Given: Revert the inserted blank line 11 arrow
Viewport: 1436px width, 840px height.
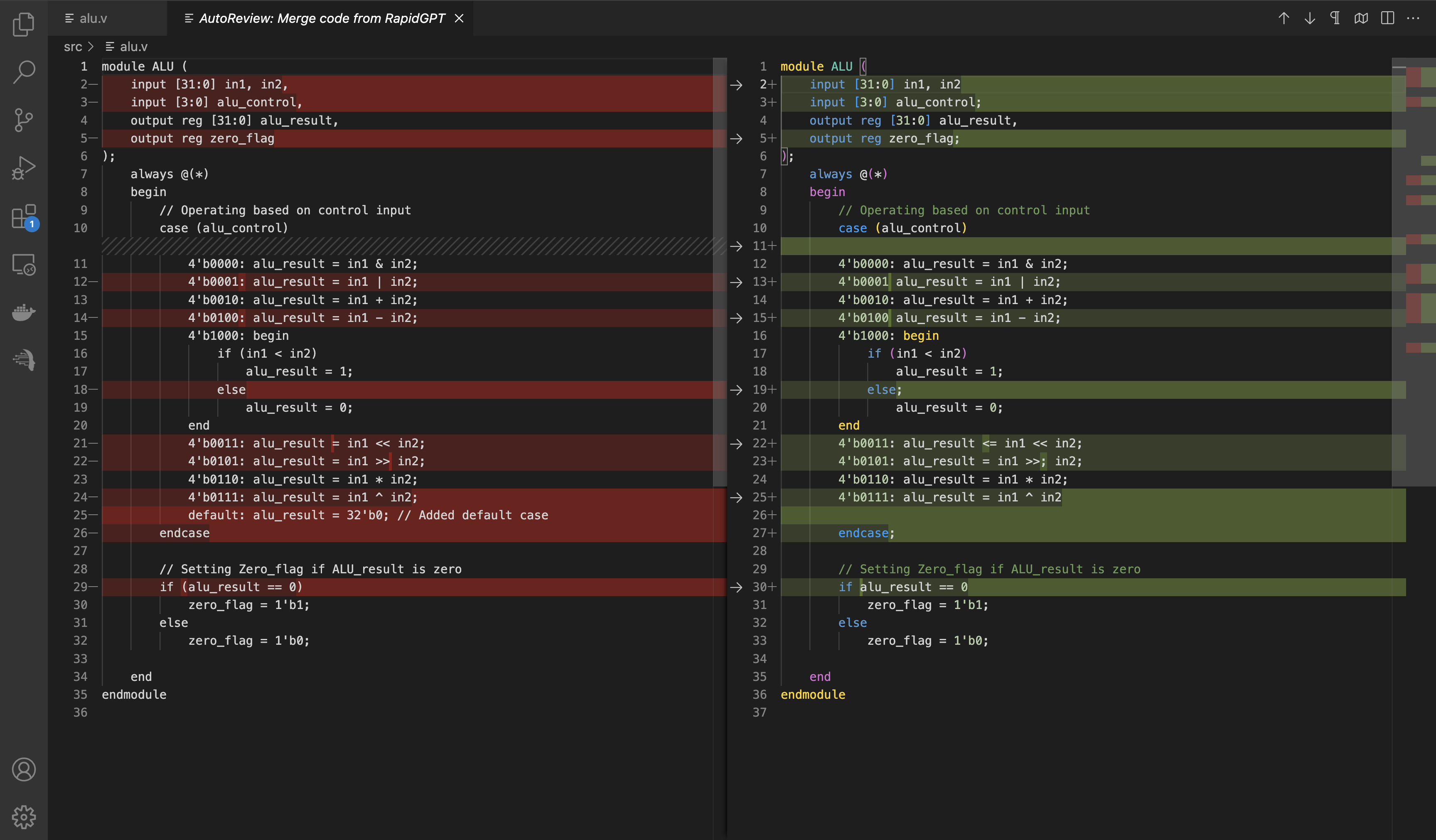Looking at the screenshot, I should pos(736,246).
